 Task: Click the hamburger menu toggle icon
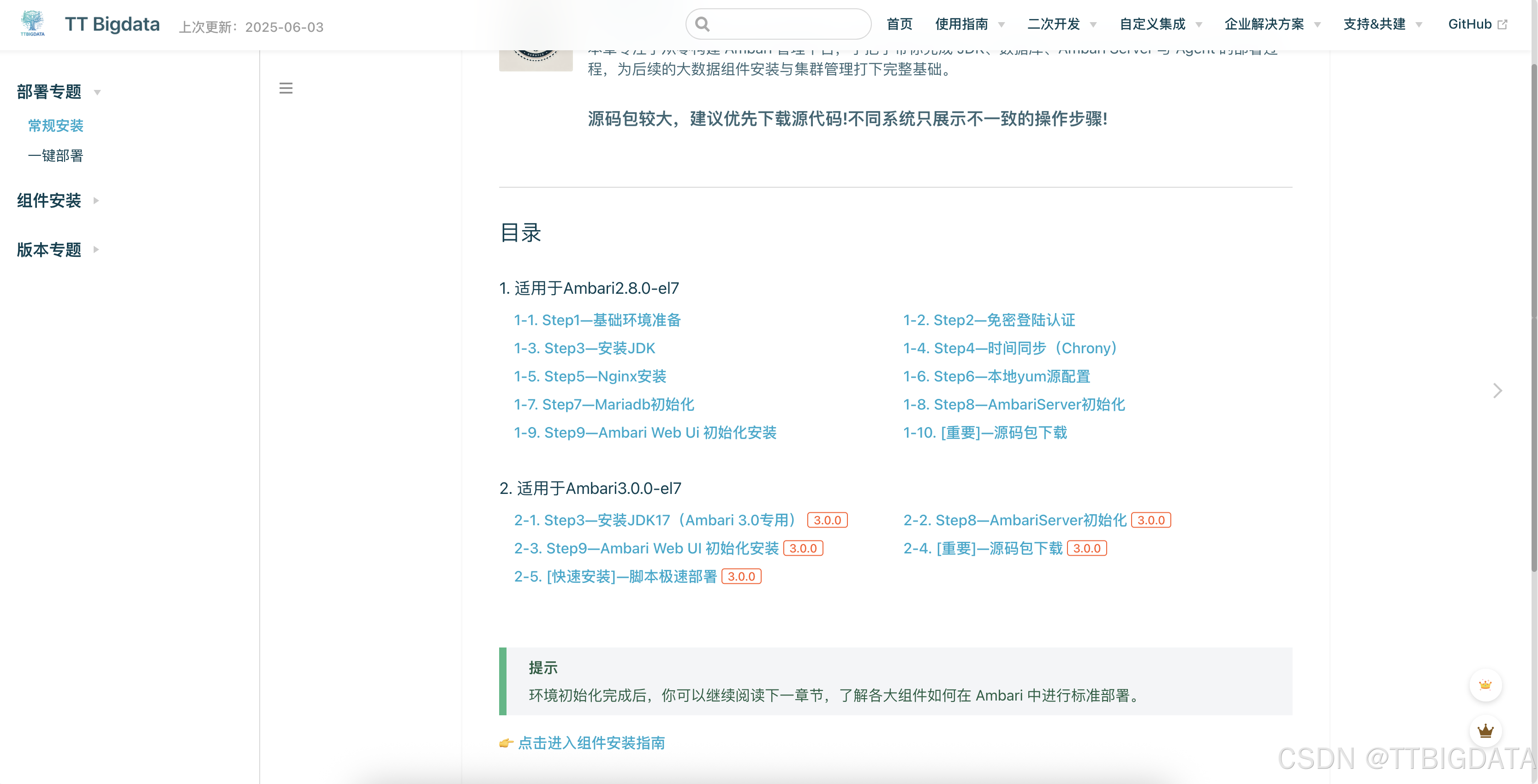(x=286, y=89)
